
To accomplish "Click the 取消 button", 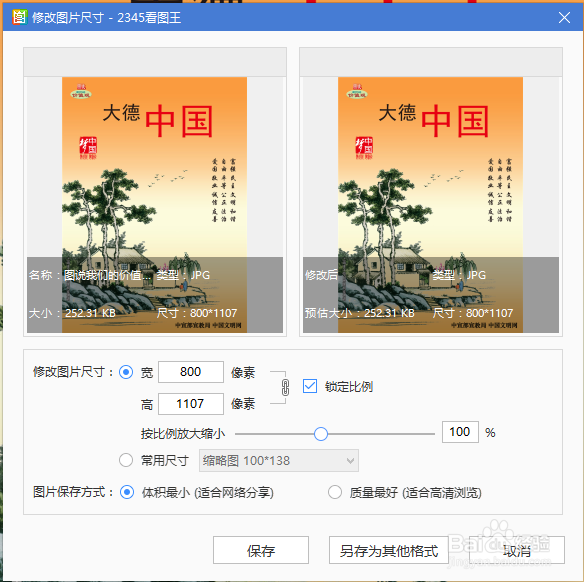I will pyautogui.click(x=517, y=550).
